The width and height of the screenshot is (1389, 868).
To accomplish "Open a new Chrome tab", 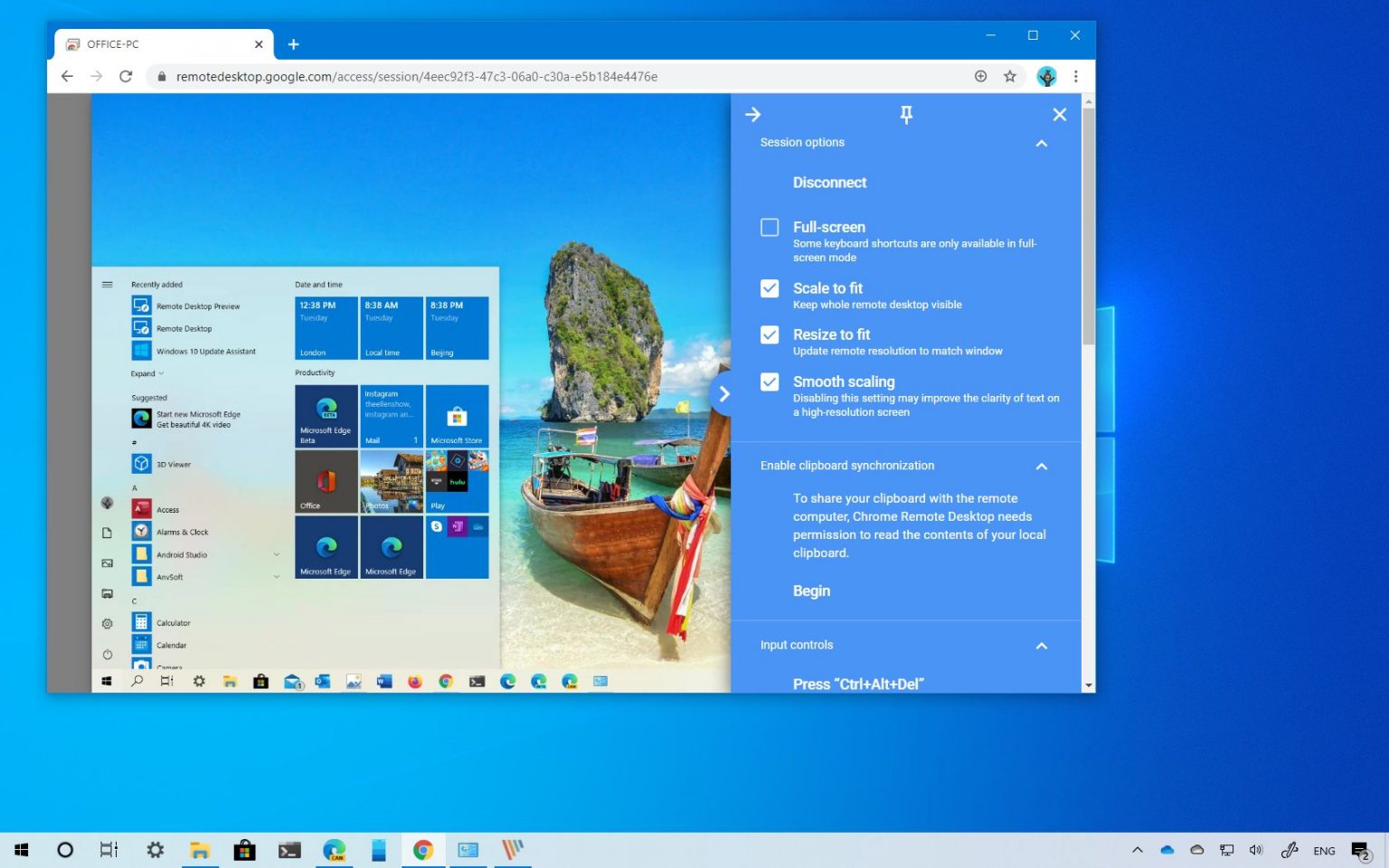I will click(293, 44).
